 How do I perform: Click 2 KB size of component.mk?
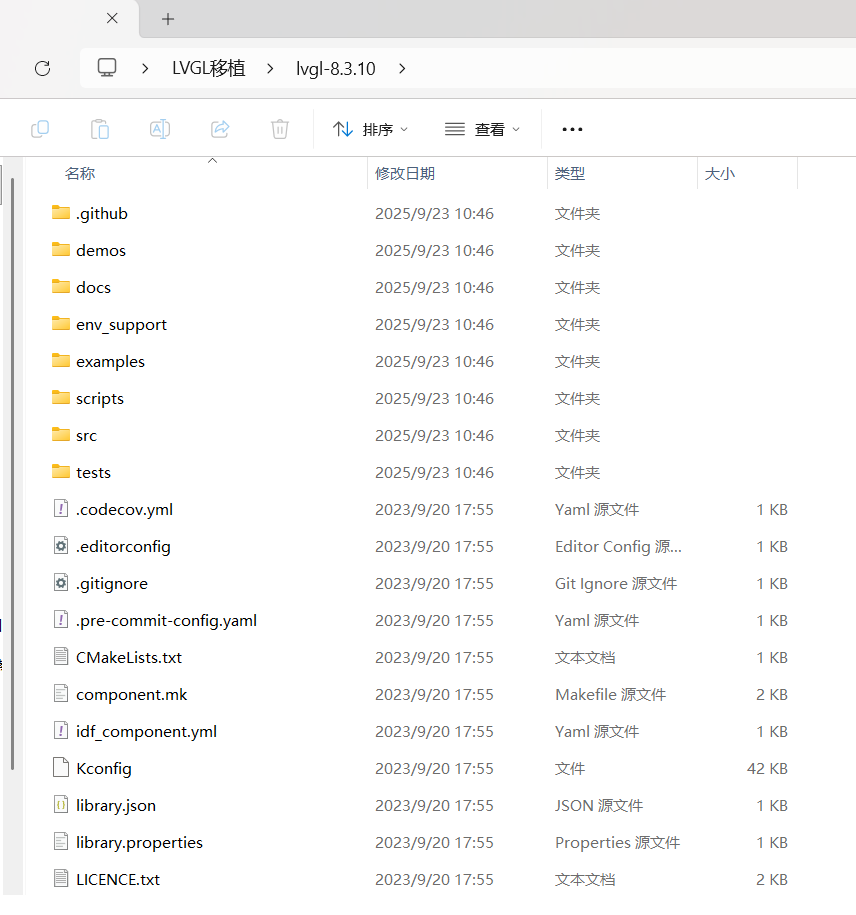coord(771,694)
